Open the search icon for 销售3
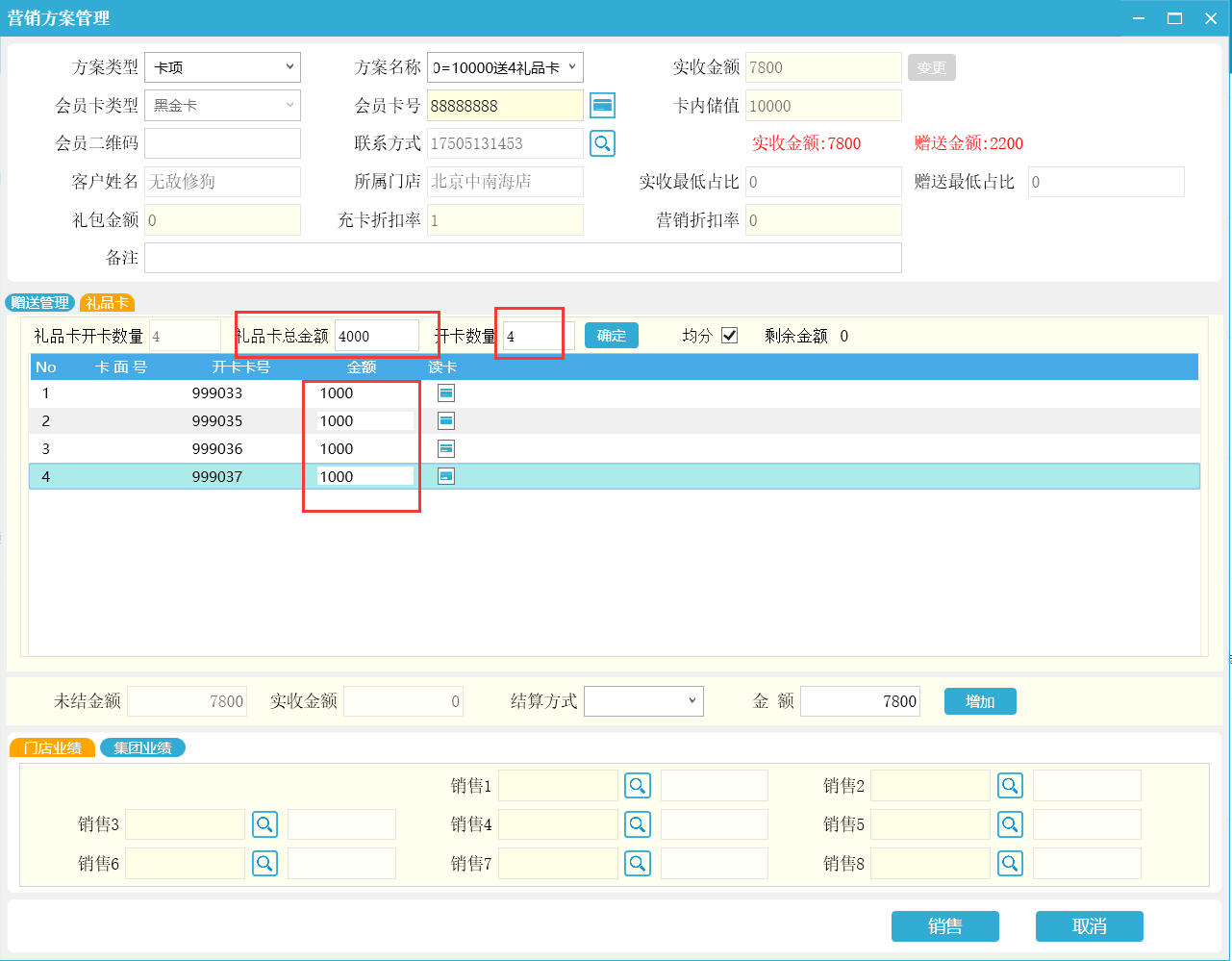This screenshot has height=961, width=1232. click(265, 824)
